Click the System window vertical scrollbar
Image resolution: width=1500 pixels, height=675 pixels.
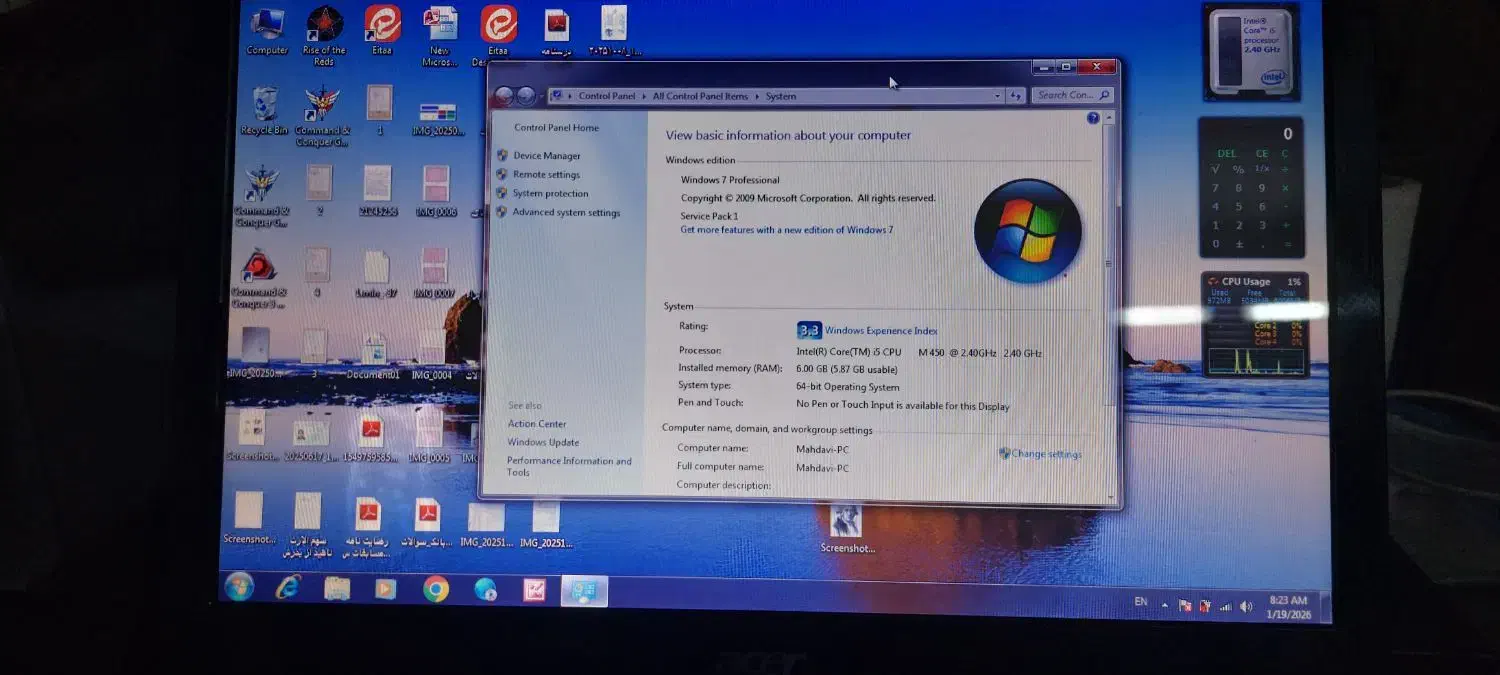click(1108, 300)
